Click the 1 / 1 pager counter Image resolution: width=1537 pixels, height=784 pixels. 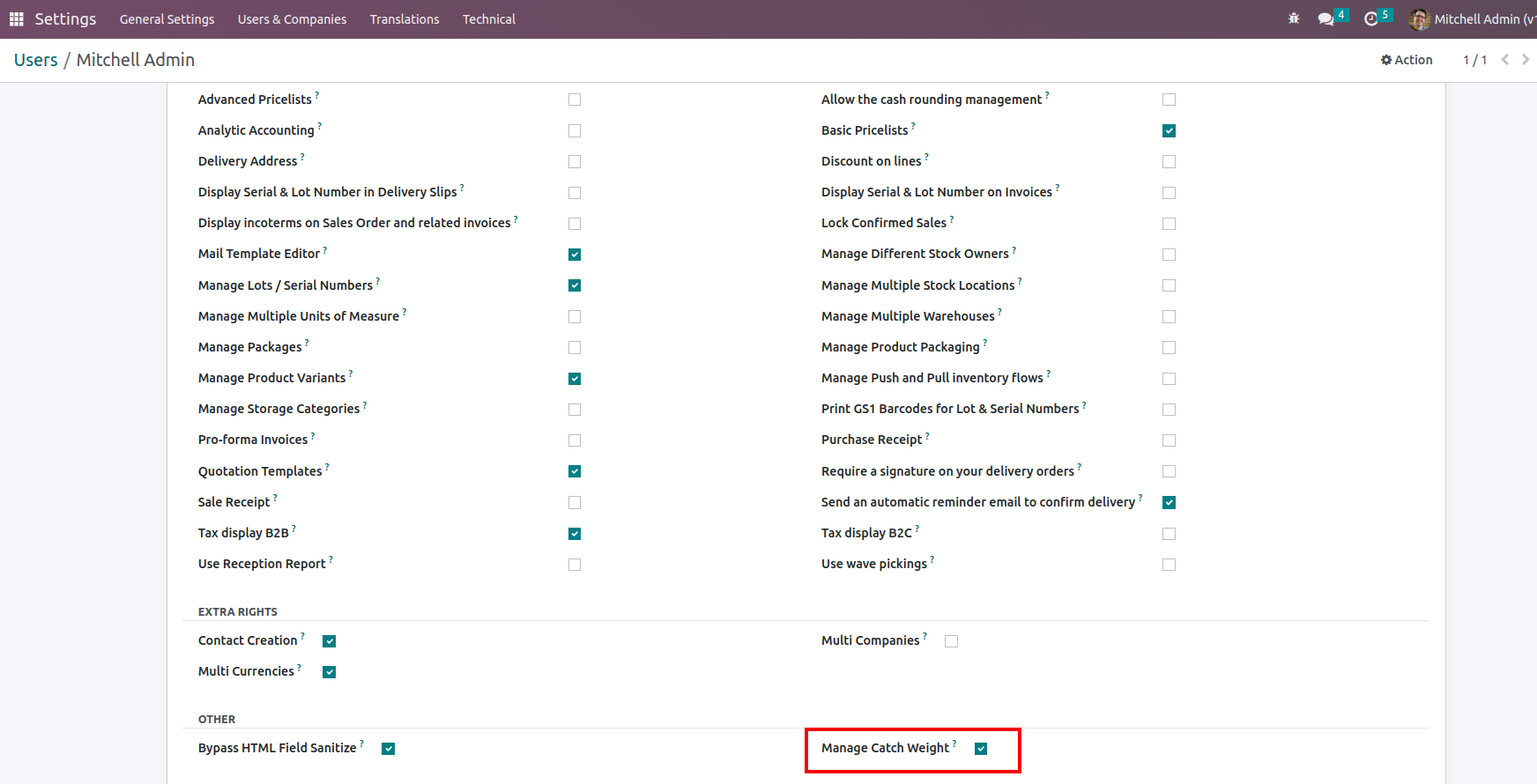tap(1474, 60)
